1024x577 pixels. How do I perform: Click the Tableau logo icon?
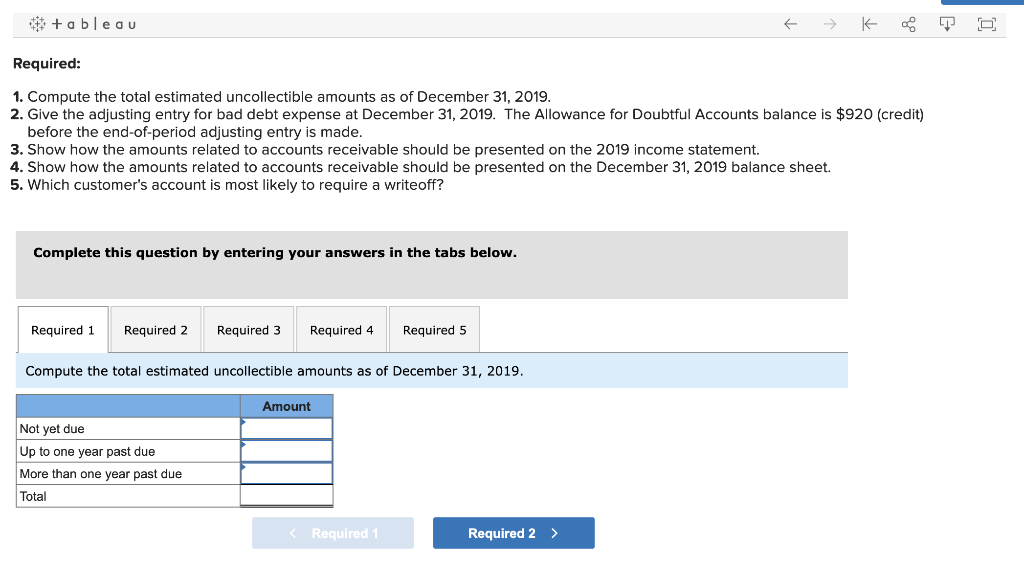point(36,23)
